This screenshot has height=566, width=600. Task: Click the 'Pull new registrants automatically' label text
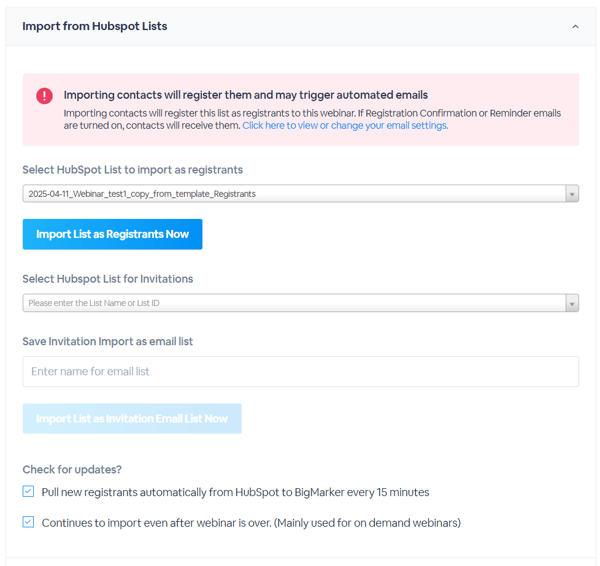tap(235, 492)
